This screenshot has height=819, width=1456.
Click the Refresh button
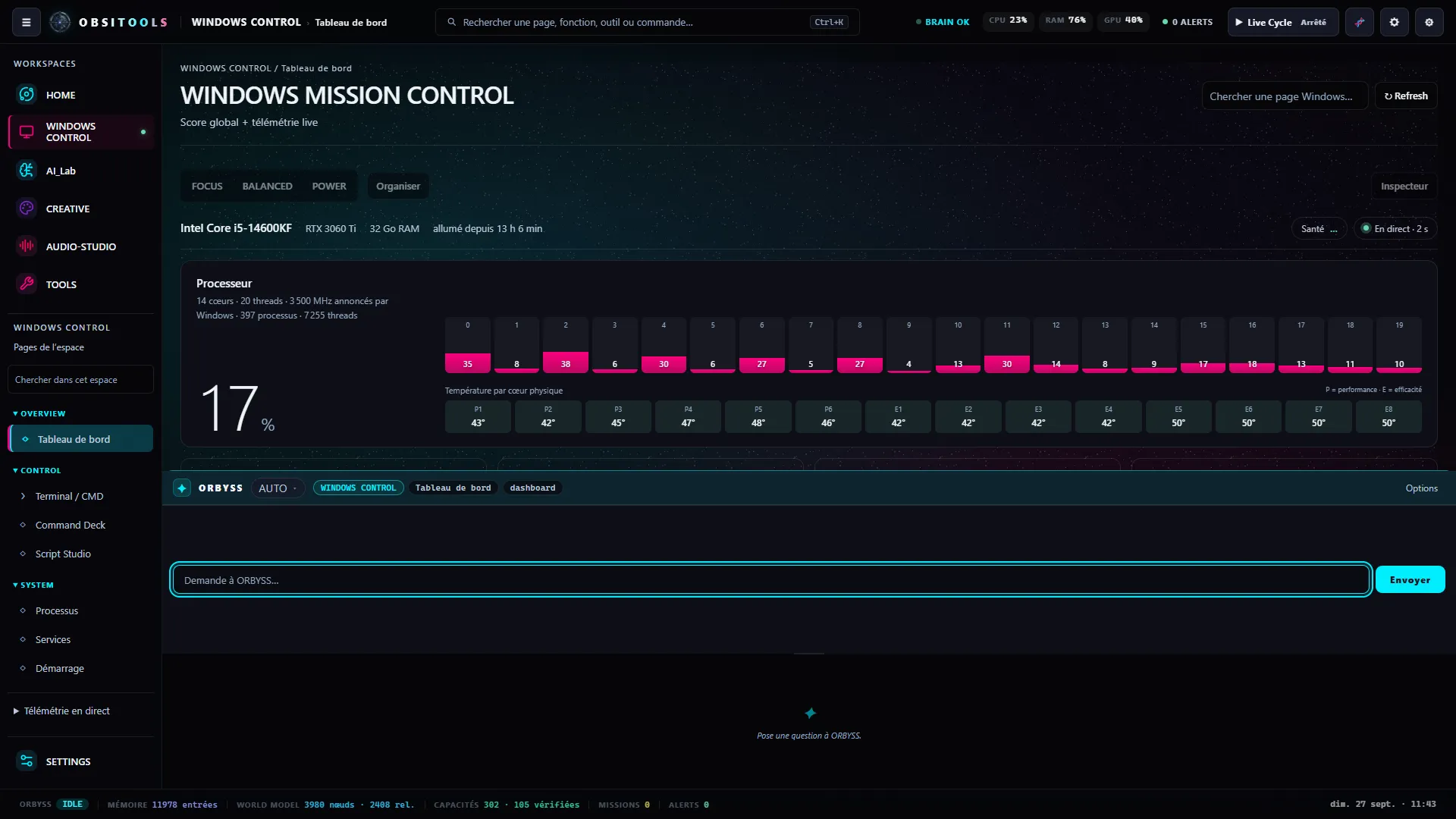point(1406,96)
